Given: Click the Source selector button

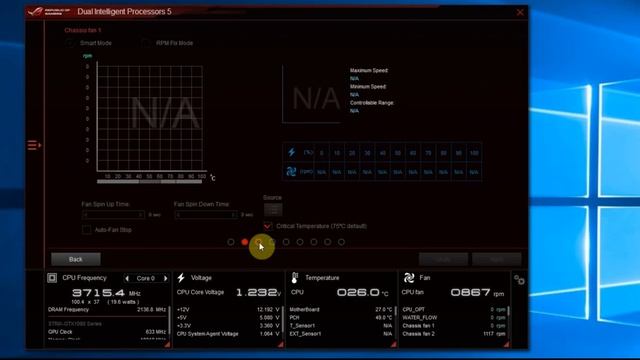Looking at the screenshot, I should (273, 210).
